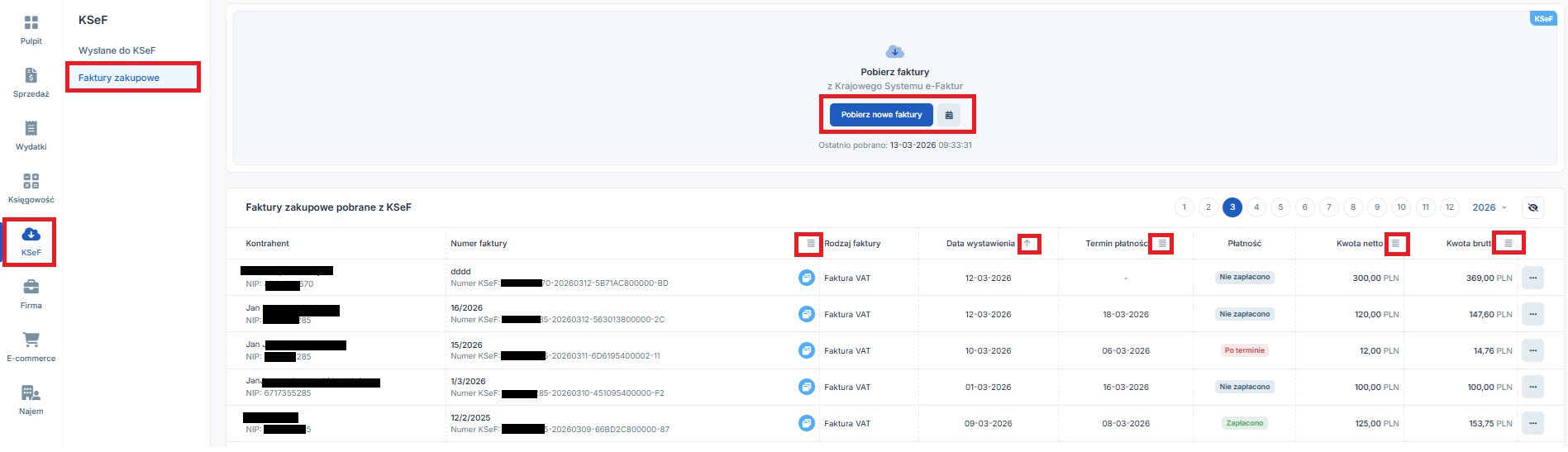Open the E-commerce cart icon
1568x452 pixels.
31,340
